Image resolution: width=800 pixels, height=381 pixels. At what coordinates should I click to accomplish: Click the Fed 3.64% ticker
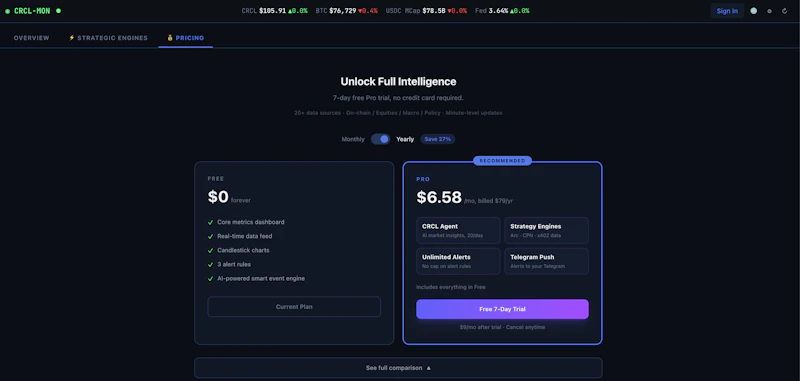pyautogui.click(x=502, y=11)
